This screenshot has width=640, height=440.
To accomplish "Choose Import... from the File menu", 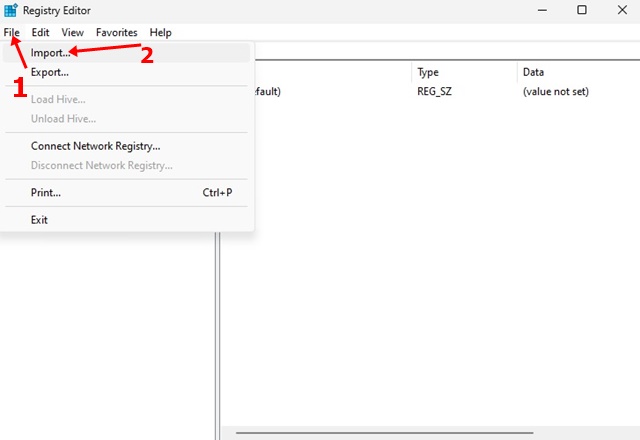I will click(x=50, y=53).
